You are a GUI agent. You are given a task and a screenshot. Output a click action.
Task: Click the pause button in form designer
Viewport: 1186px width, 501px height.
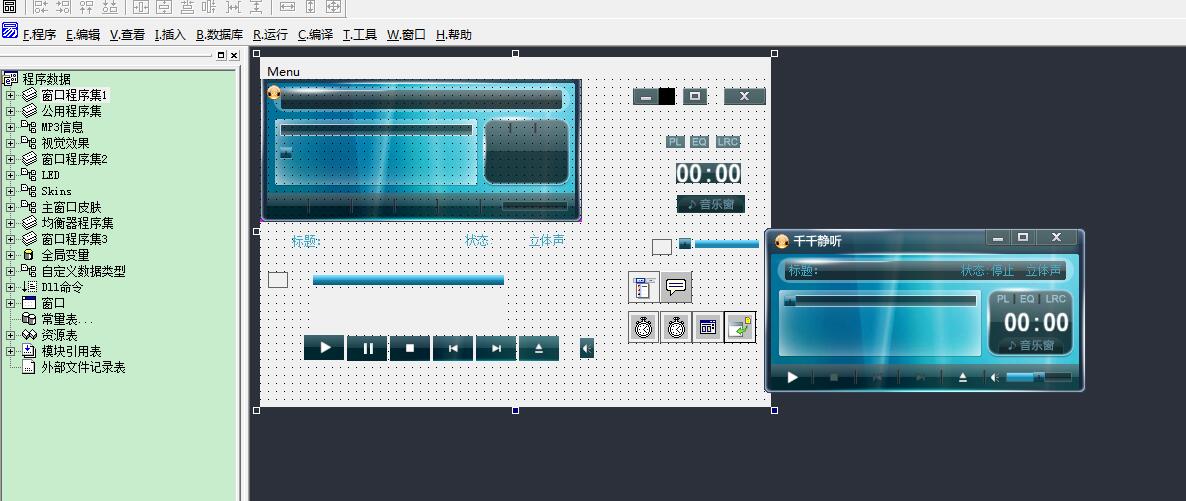click(367, 348)
